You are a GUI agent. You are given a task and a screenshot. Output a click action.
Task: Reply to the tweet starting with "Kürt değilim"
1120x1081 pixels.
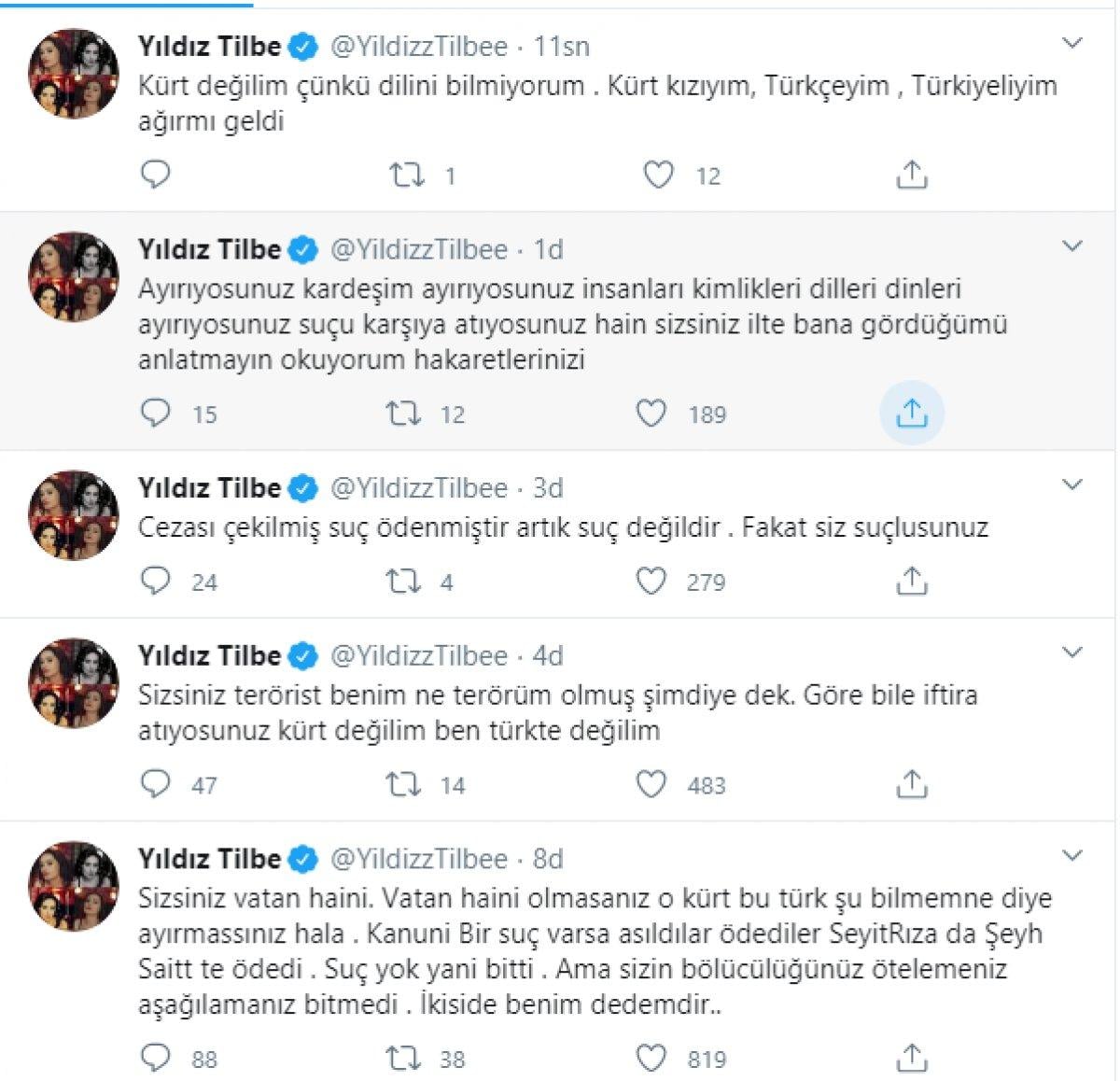[157, 174]
